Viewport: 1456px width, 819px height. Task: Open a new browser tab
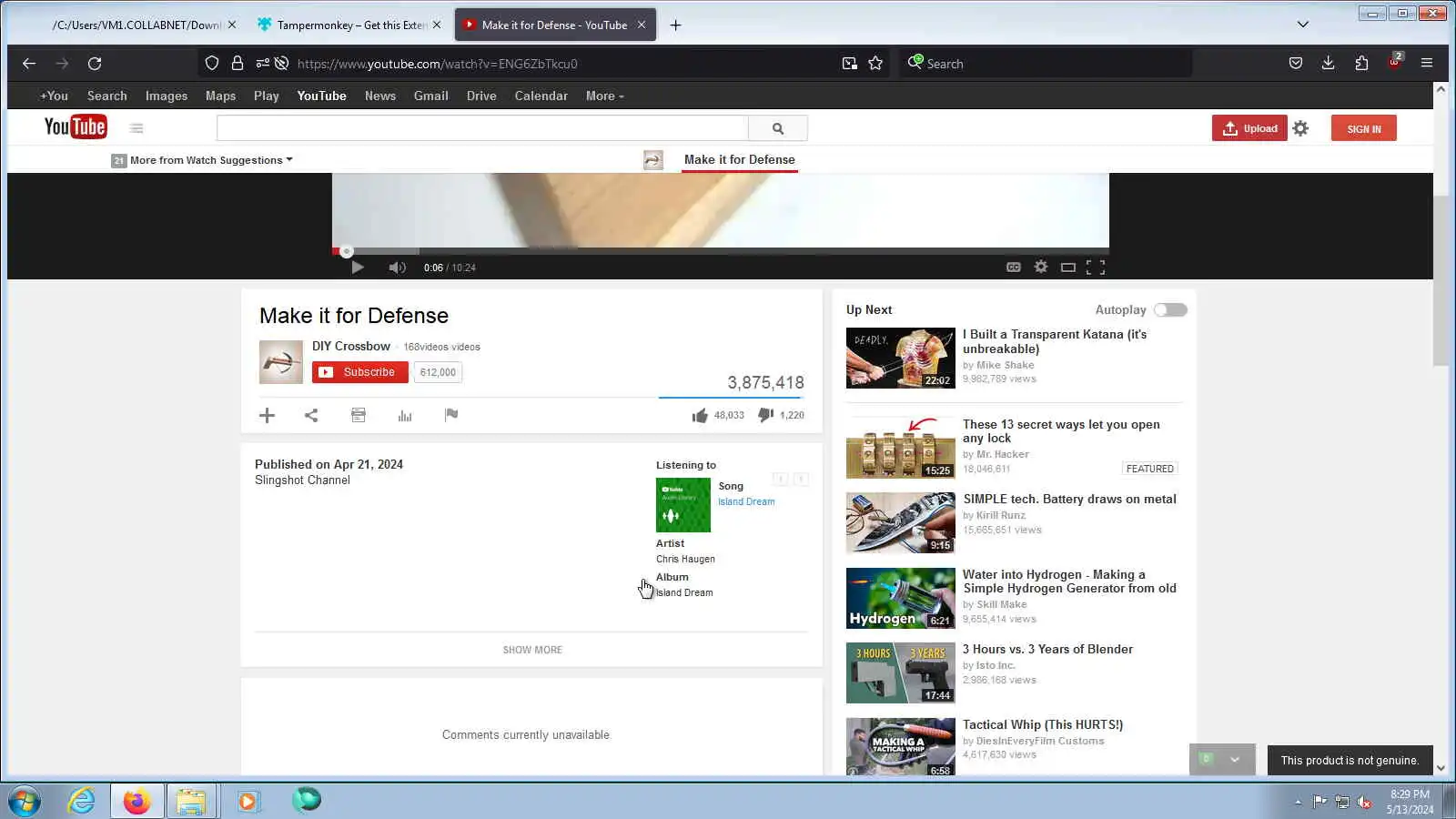pyautogui.click(x=675, y=25)
